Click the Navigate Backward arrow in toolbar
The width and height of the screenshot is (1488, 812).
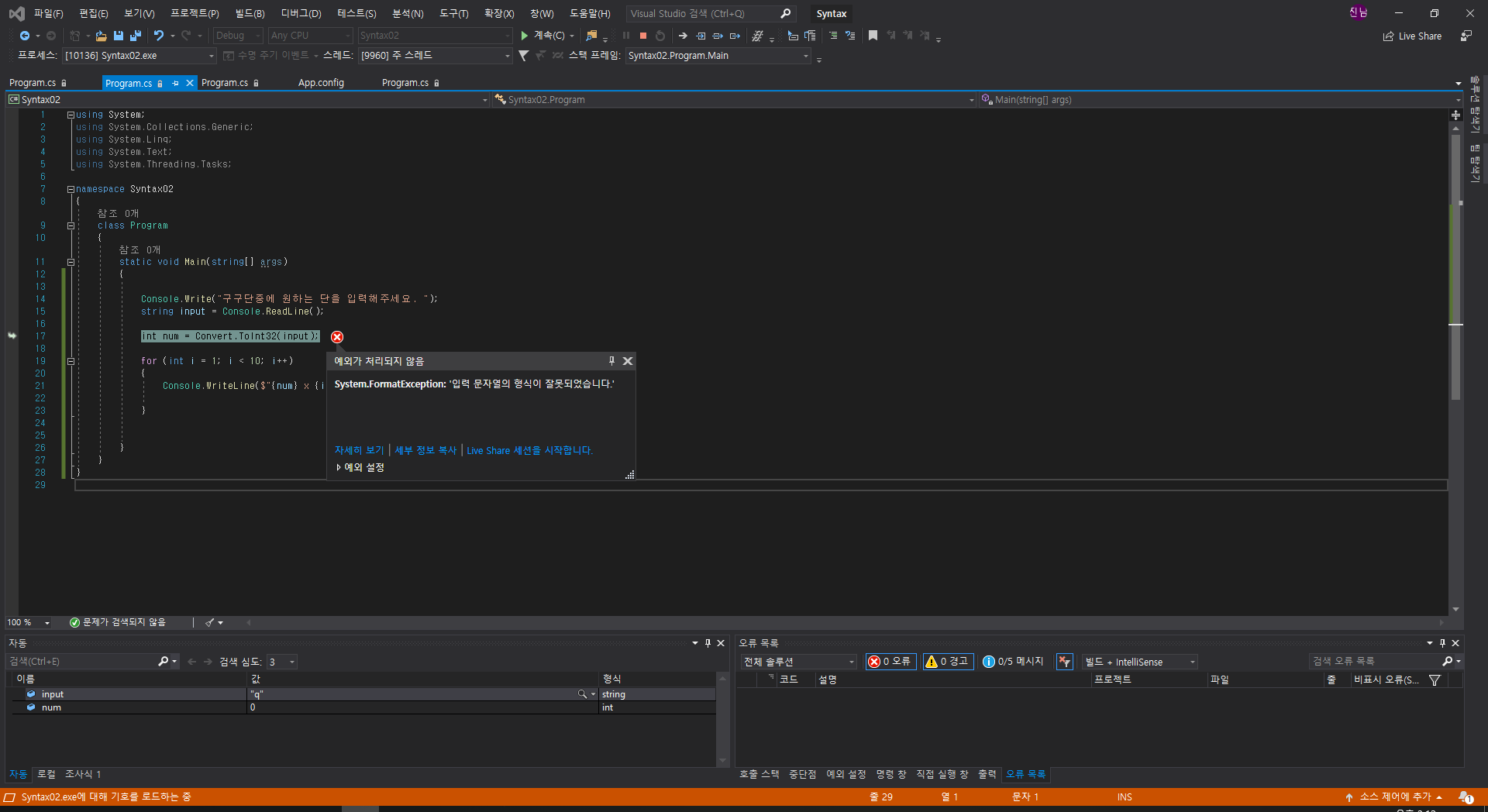[25, 36]
